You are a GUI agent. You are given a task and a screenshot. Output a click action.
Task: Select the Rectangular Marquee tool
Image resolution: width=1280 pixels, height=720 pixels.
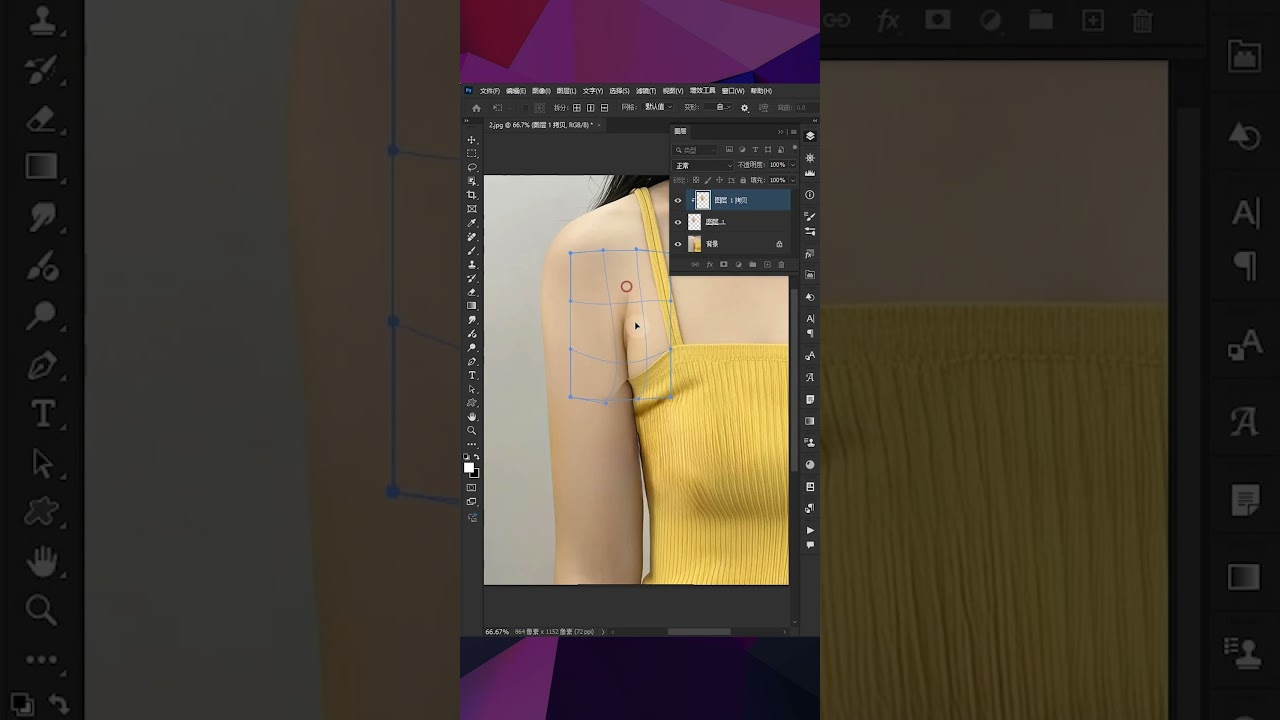click(471, 153)
